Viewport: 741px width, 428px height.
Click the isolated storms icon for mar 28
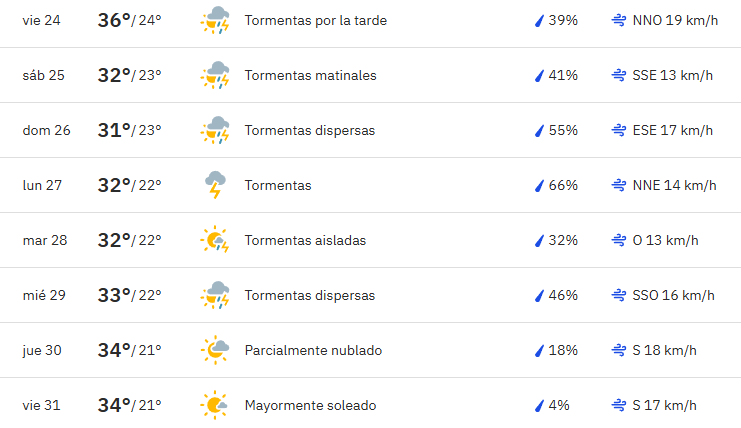pos(215,240)
